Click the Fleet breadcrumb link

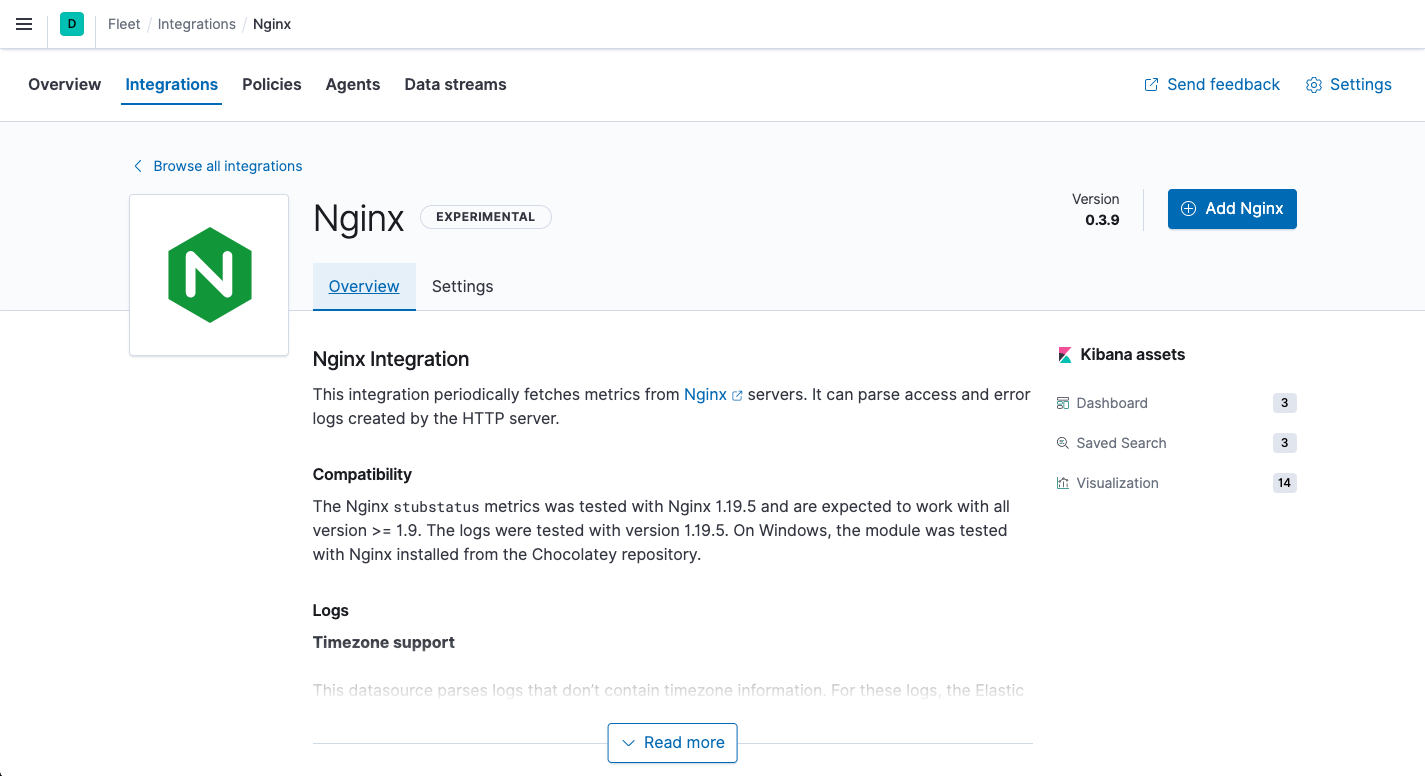pos(123,23)
